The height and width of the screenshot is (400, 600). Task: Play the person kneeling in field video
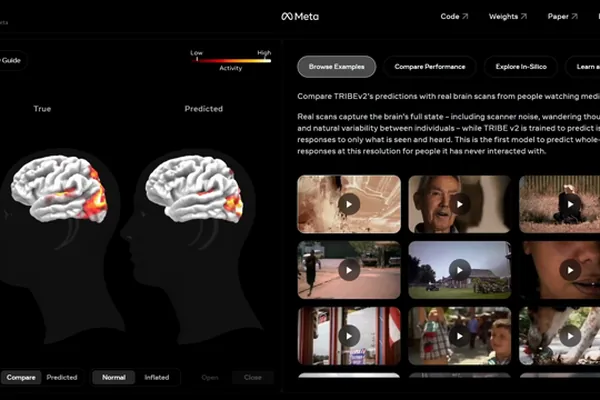(570, 204)
